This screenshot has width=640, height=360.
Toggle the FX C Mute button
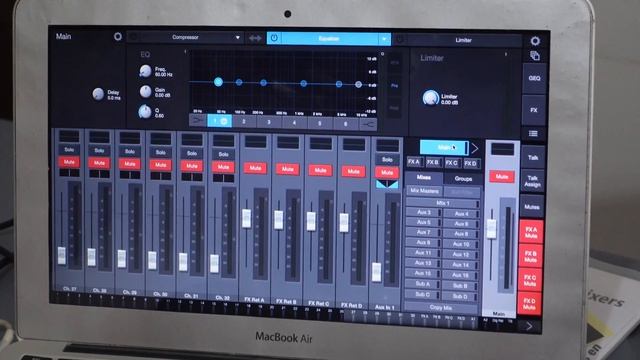[530, 280]
